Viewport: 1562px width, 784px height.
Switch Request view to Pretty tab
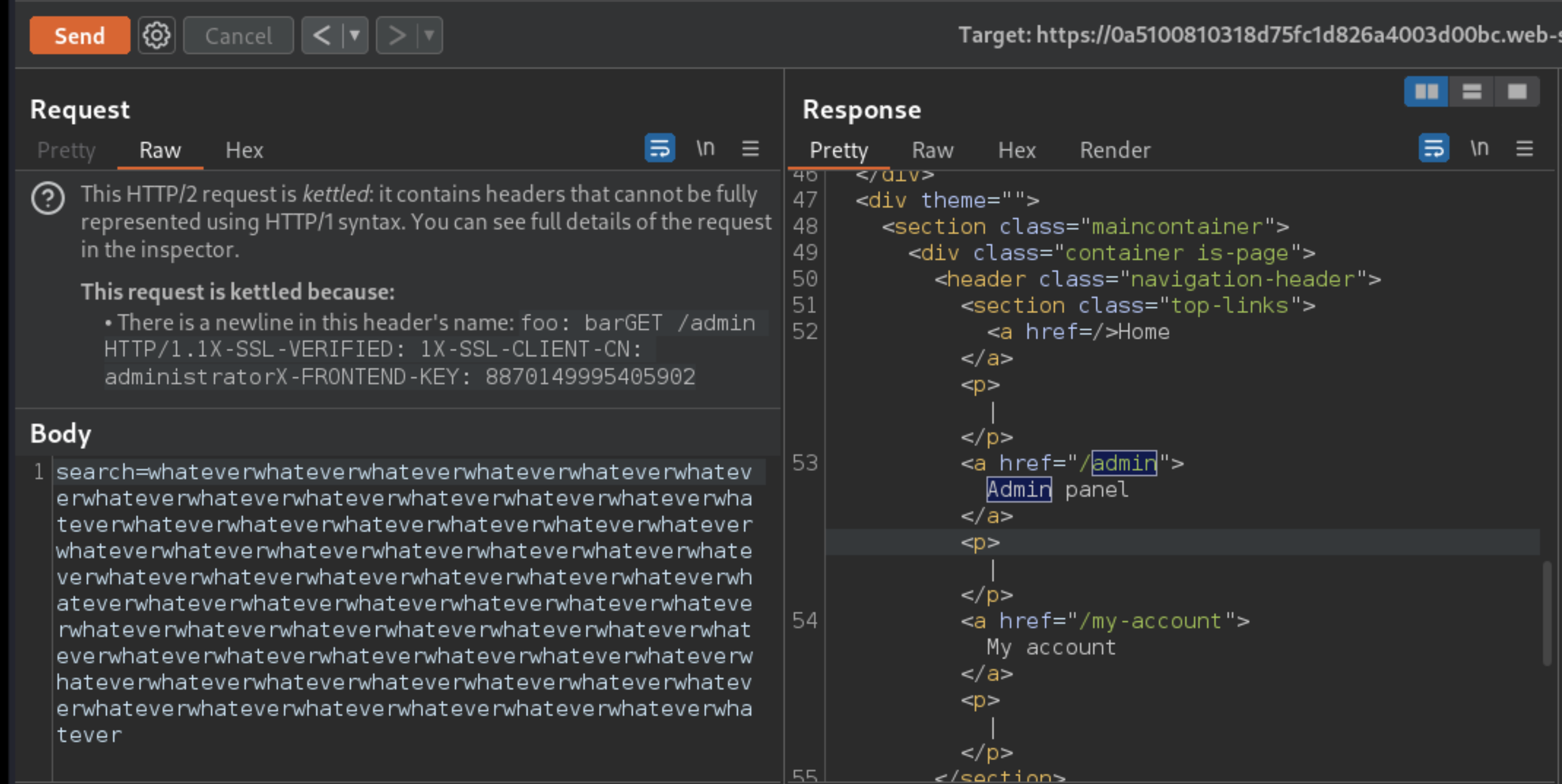(x=66, y=150)
